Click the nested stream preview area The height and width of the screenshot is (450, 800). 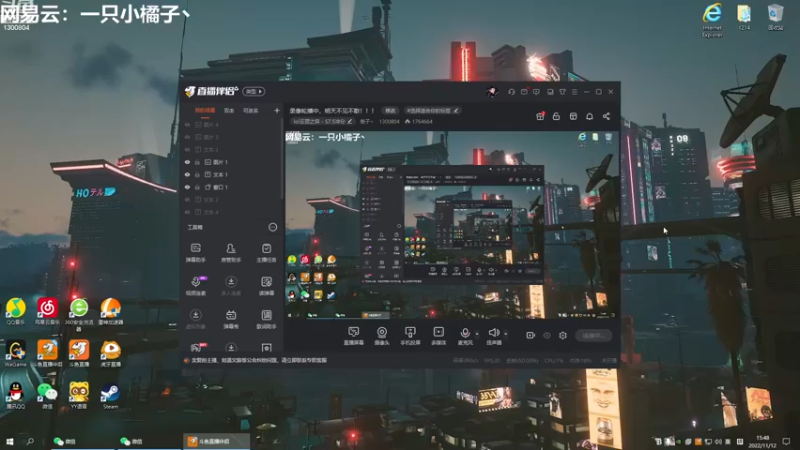451,224
